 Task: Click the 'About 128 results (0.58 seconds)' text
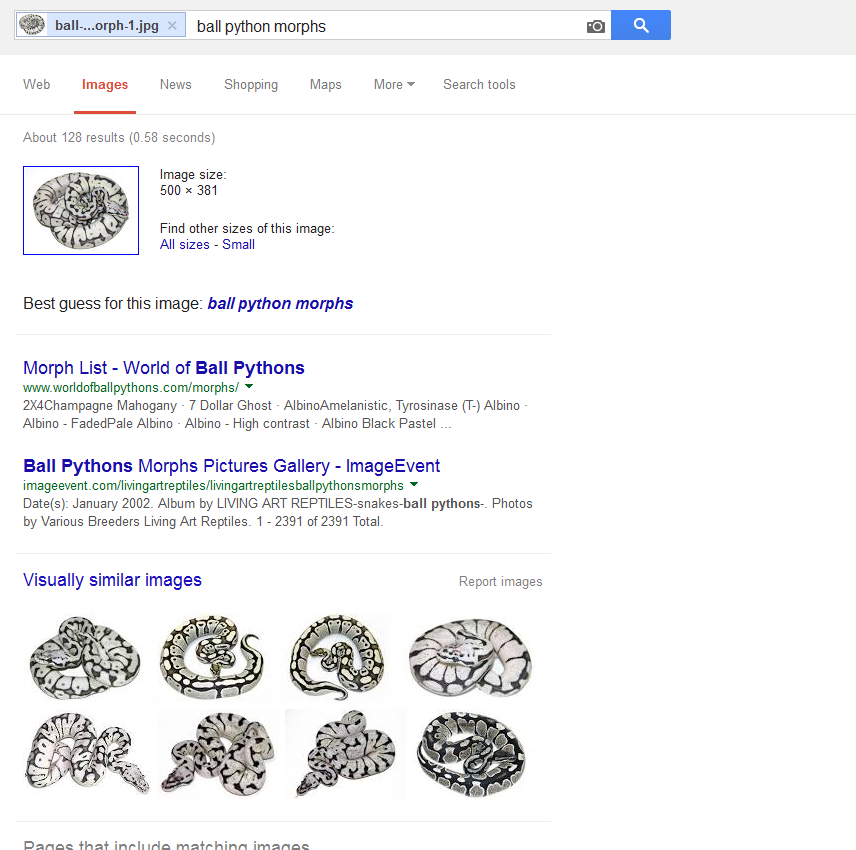119,138
